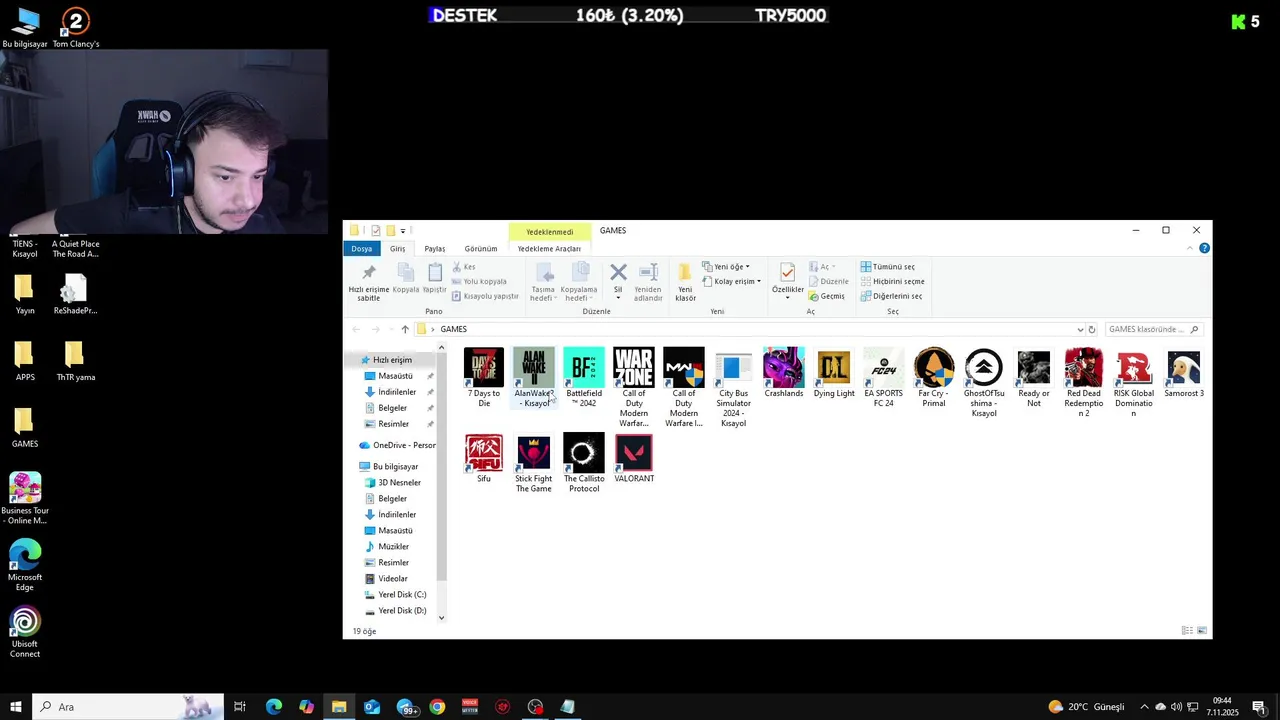Open the Ubisoft Connect desktop icon
This screenshot has height=720, width=1280.
tap(25, 632)
